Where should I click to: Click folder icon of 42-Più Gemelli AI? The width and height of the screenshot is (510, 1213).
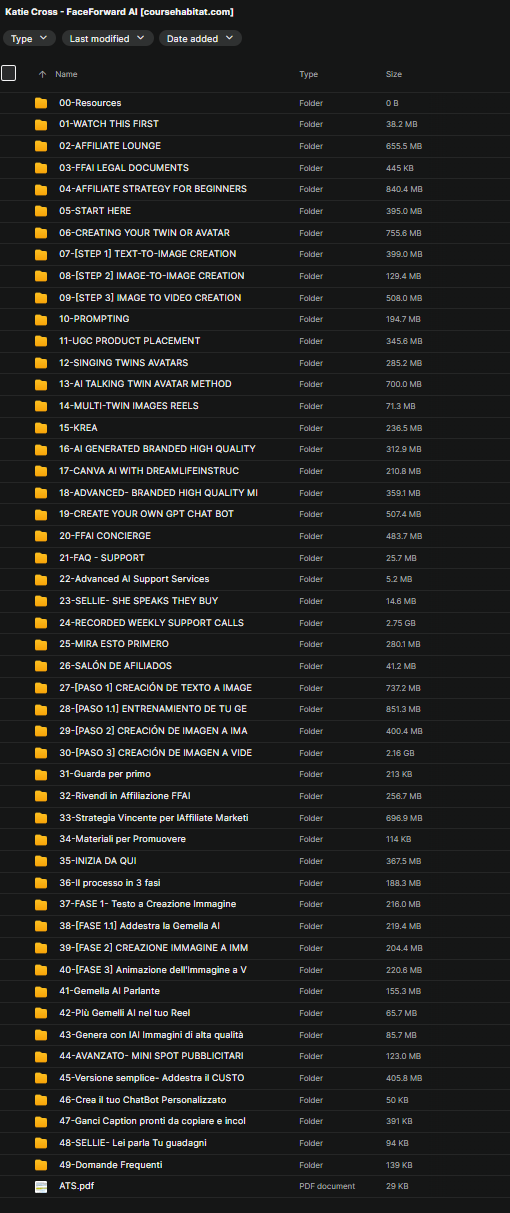pyautogui.click(x=41, y=1013)
